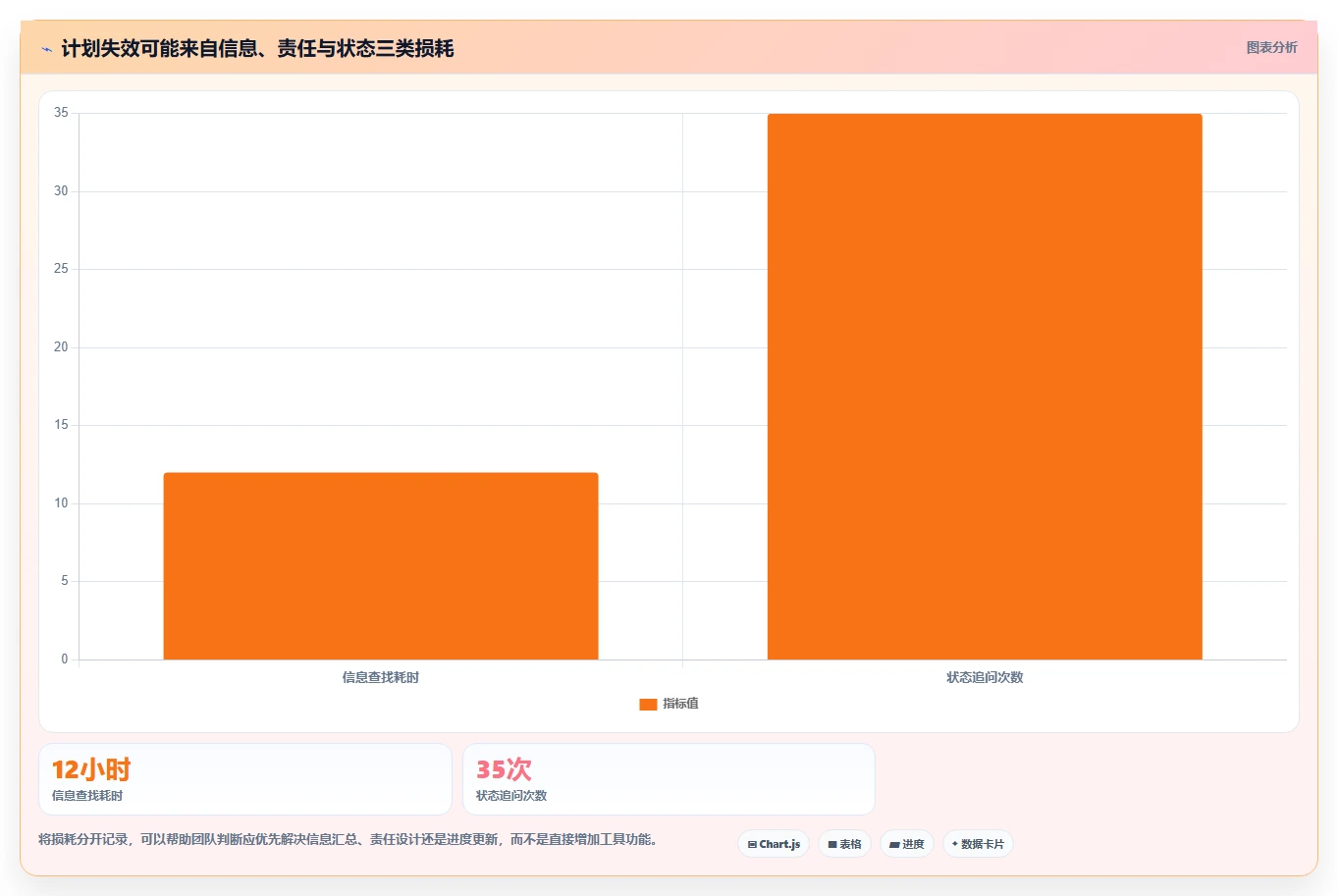This screenshot has height=896, width=1338.
Task: Click the Chart.js tag chip
Action: (x=774, y=844)
